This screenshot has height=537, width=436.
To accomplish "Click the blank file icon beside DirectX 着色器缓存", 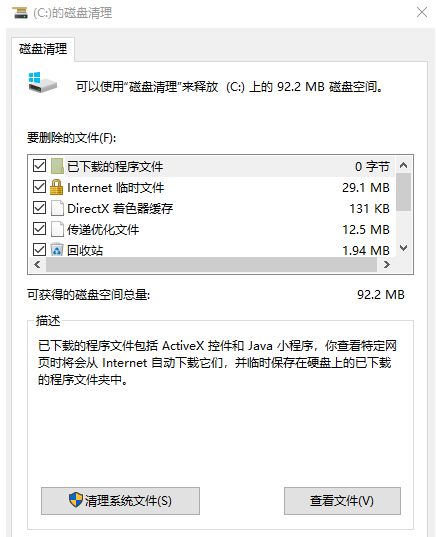I will pos(57,208).
